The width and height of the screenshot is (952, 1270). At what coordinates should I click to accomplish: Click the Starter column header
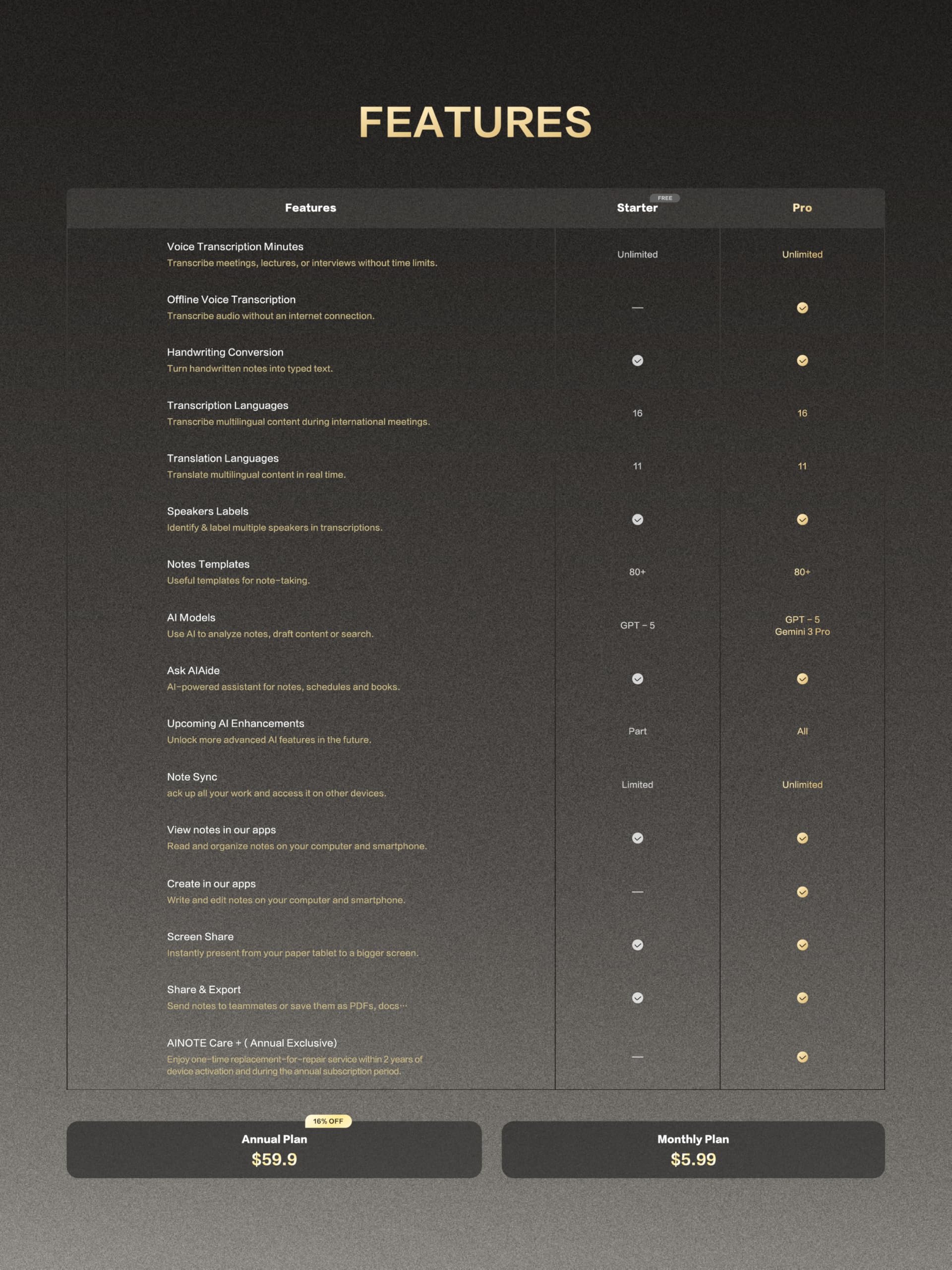pos(637,208)
